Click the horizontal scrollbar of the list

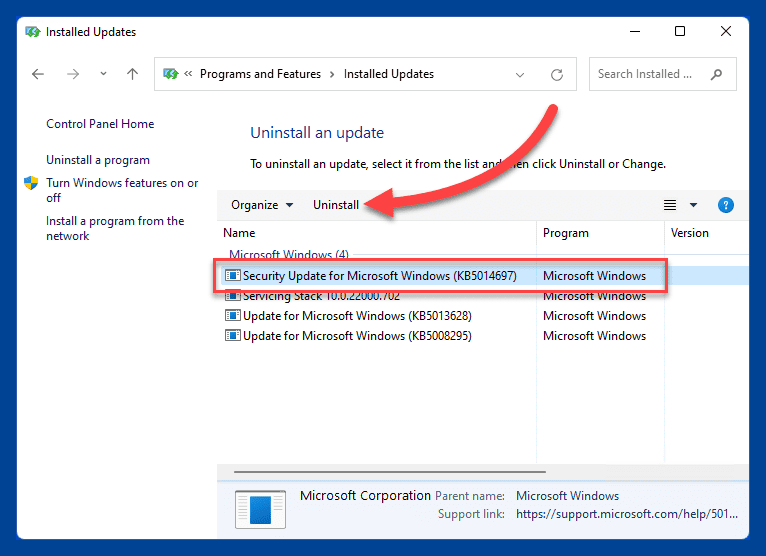(x=390, y=472)
